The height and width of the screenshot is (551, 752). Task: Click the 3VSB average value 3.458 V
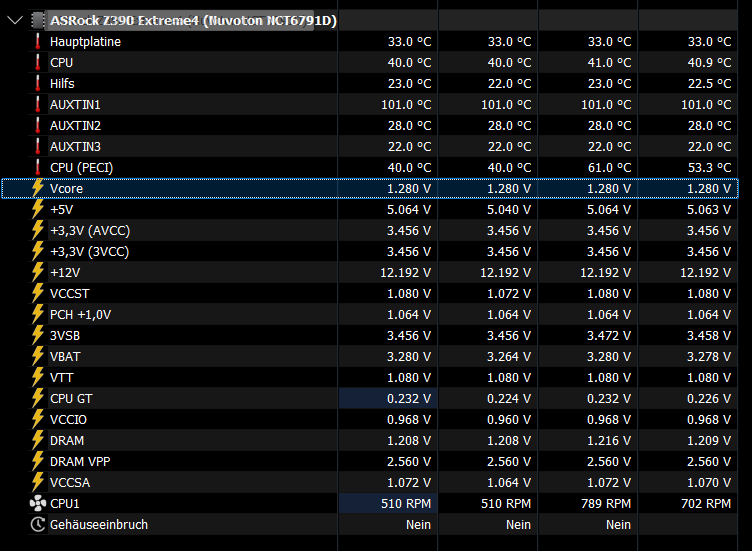(709, 336)
